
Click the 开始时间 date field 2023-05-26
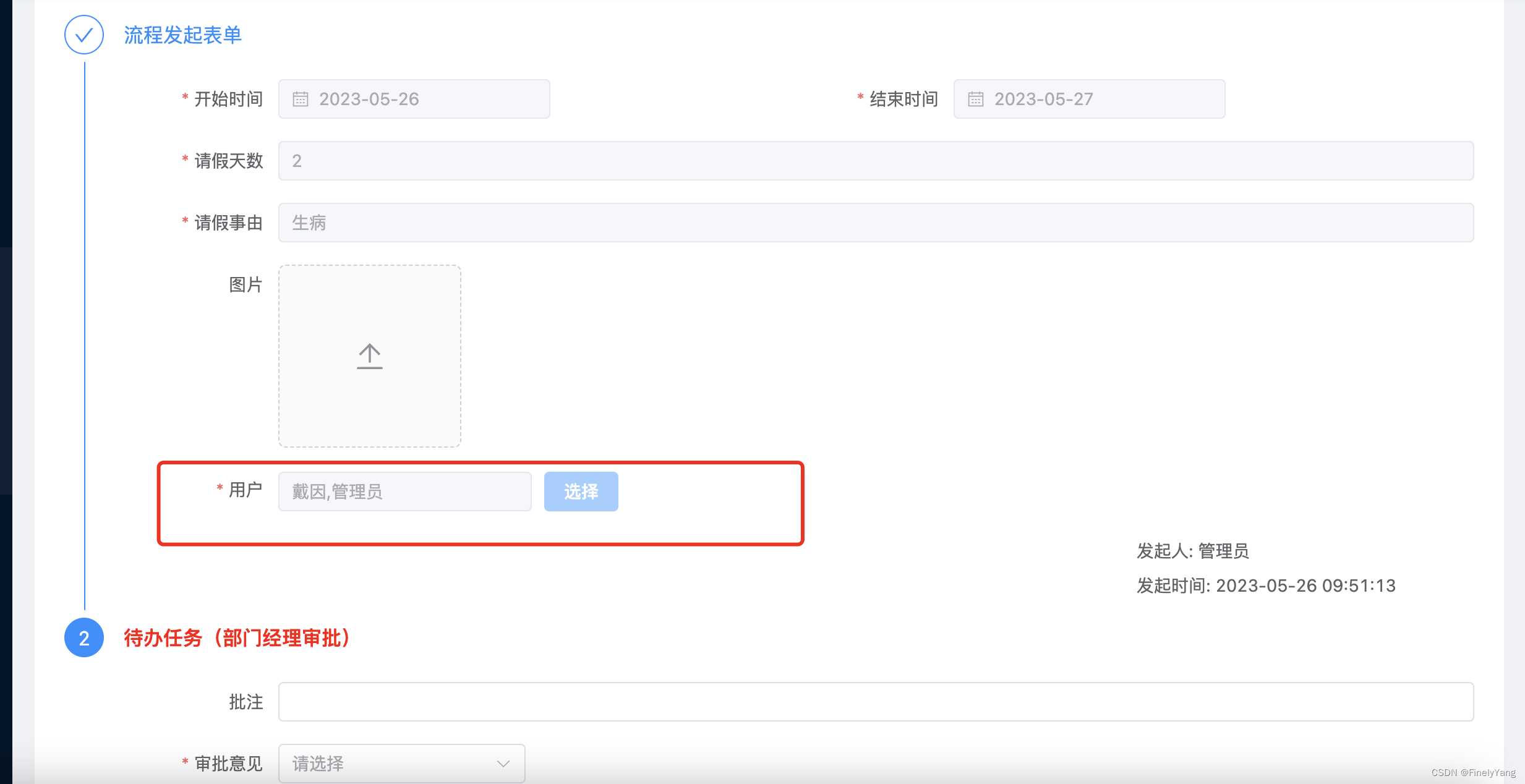pyautogui.click(x=414, y=99)
